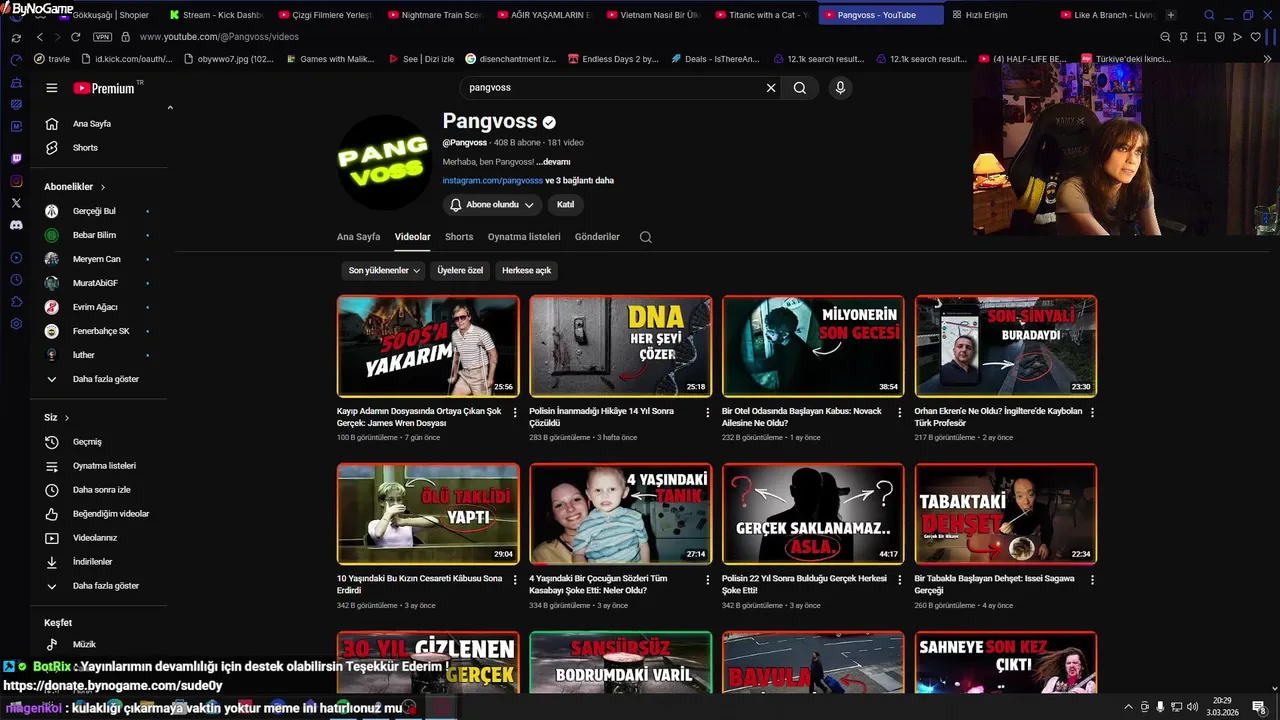Switch to the Shorts channel tab
The width and height of the screenshot is (1280, 720).
point(459,237)
